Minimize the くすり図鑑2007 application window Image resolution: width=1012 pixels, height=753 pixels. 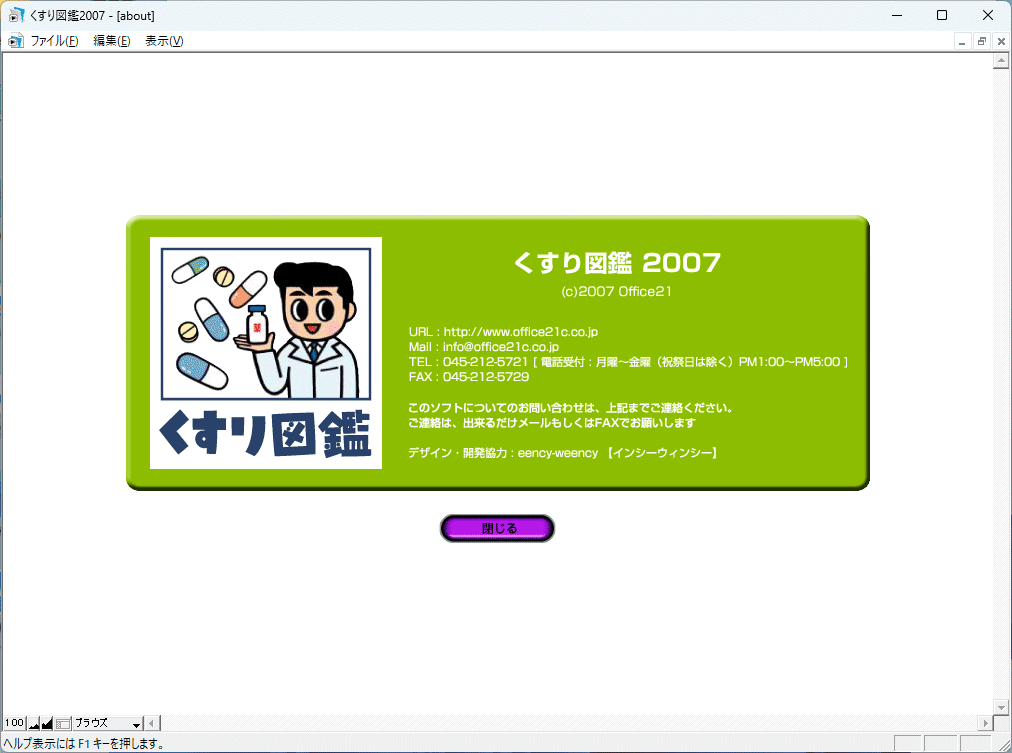coord(897,15)
